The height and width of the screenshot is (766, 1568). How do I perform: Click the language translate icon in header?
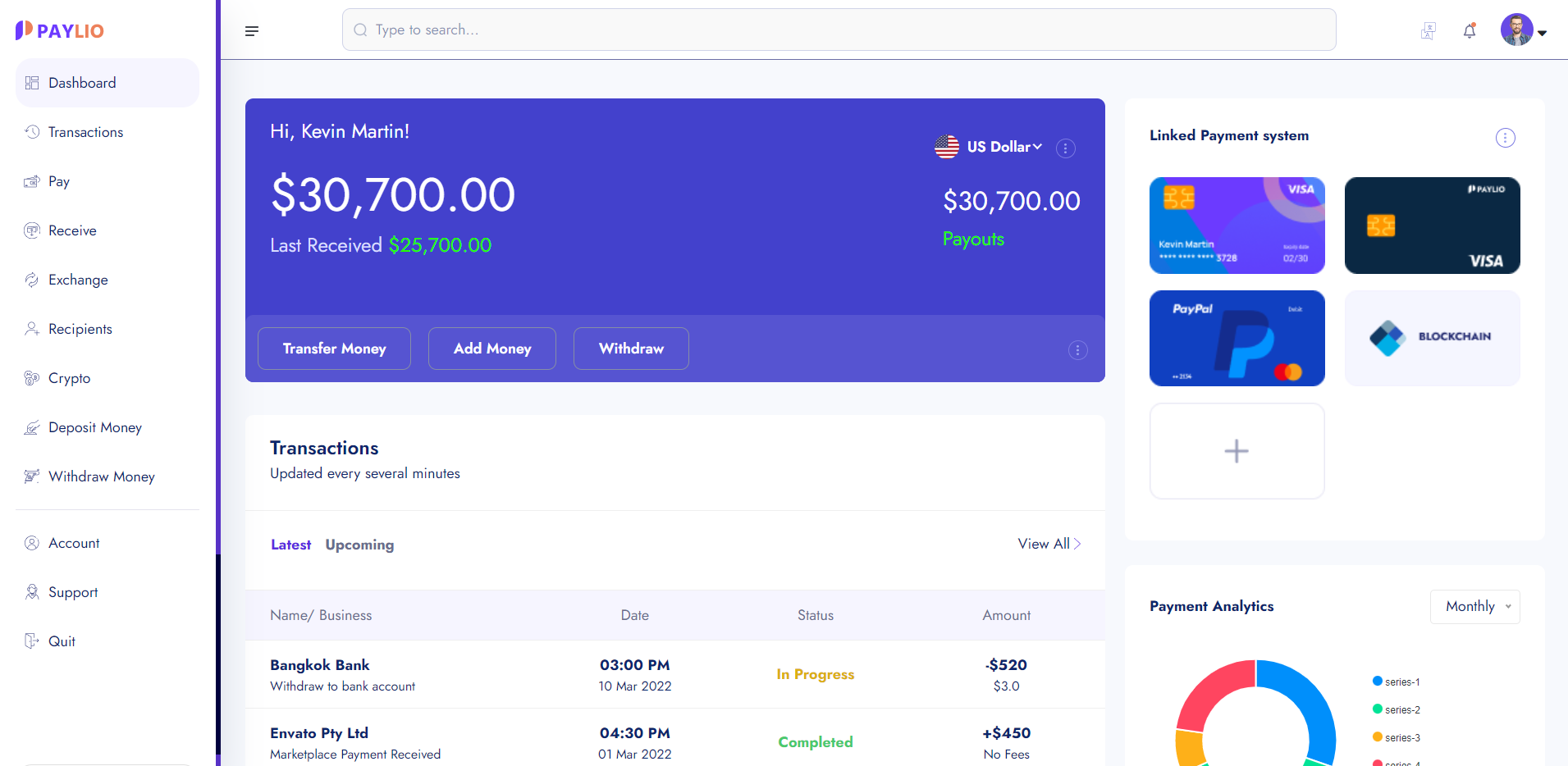pyautogui.click(x=1429, y=31)
